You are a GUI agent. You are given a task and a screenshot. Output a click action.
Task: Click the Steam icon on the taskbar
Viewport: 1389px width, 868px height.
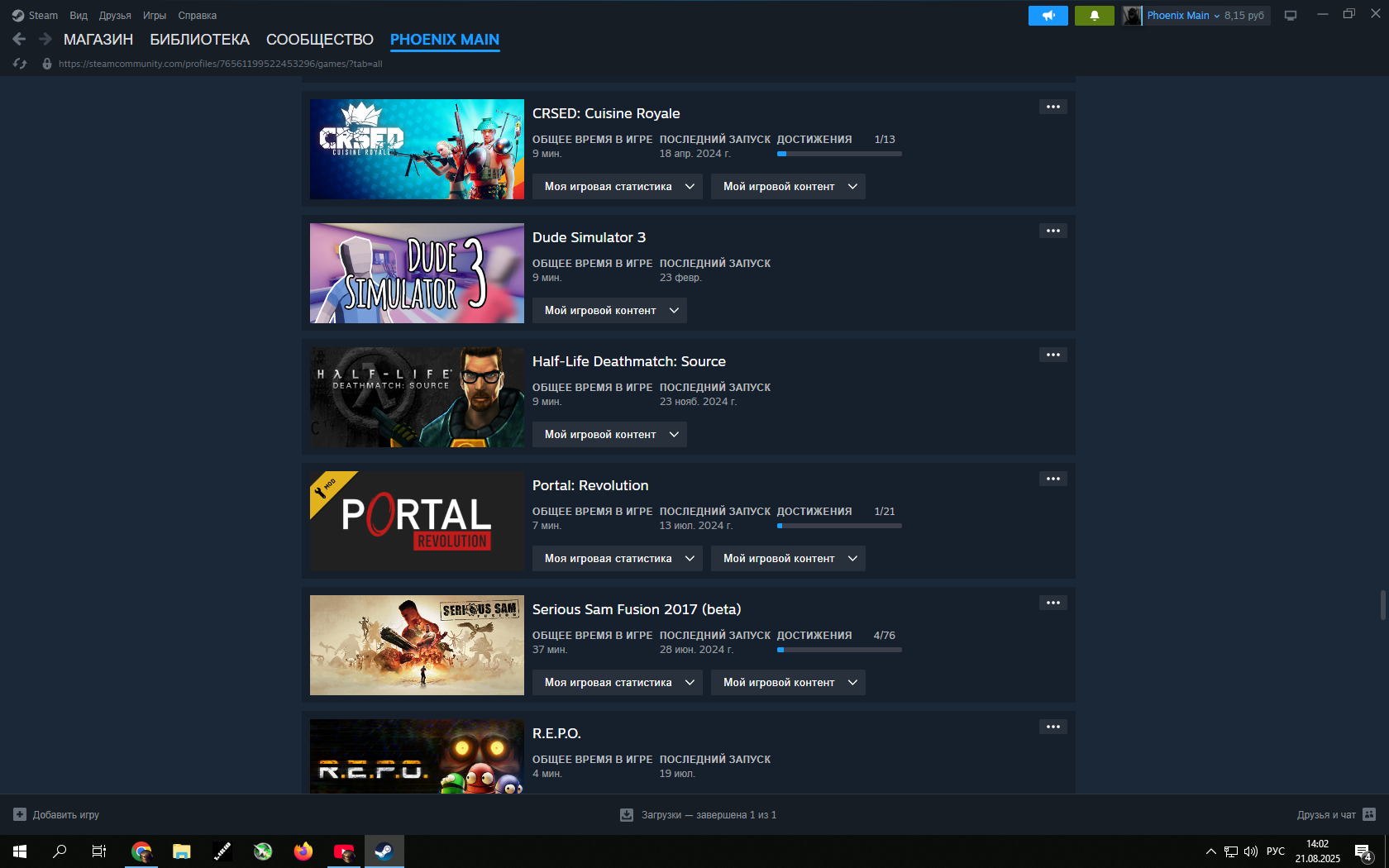coord(384,851)
